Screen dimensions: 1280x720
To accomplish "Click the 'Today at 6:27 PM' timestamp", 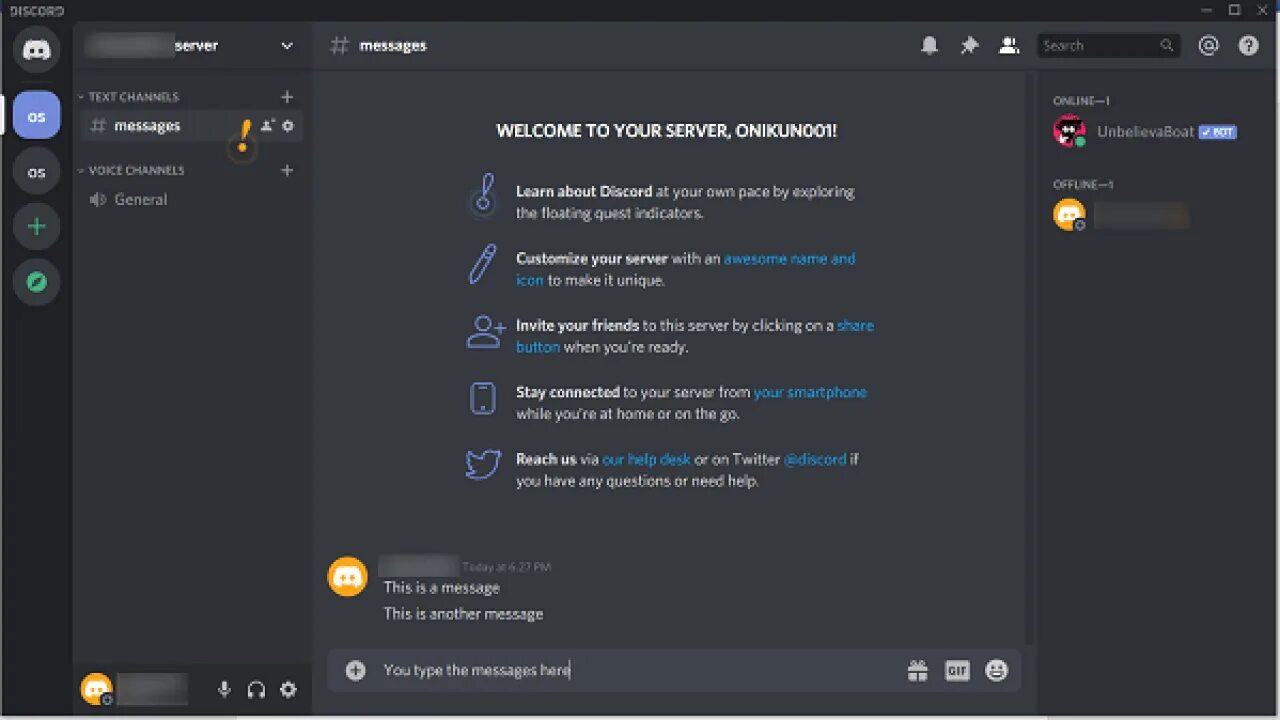I will (507, 567).
